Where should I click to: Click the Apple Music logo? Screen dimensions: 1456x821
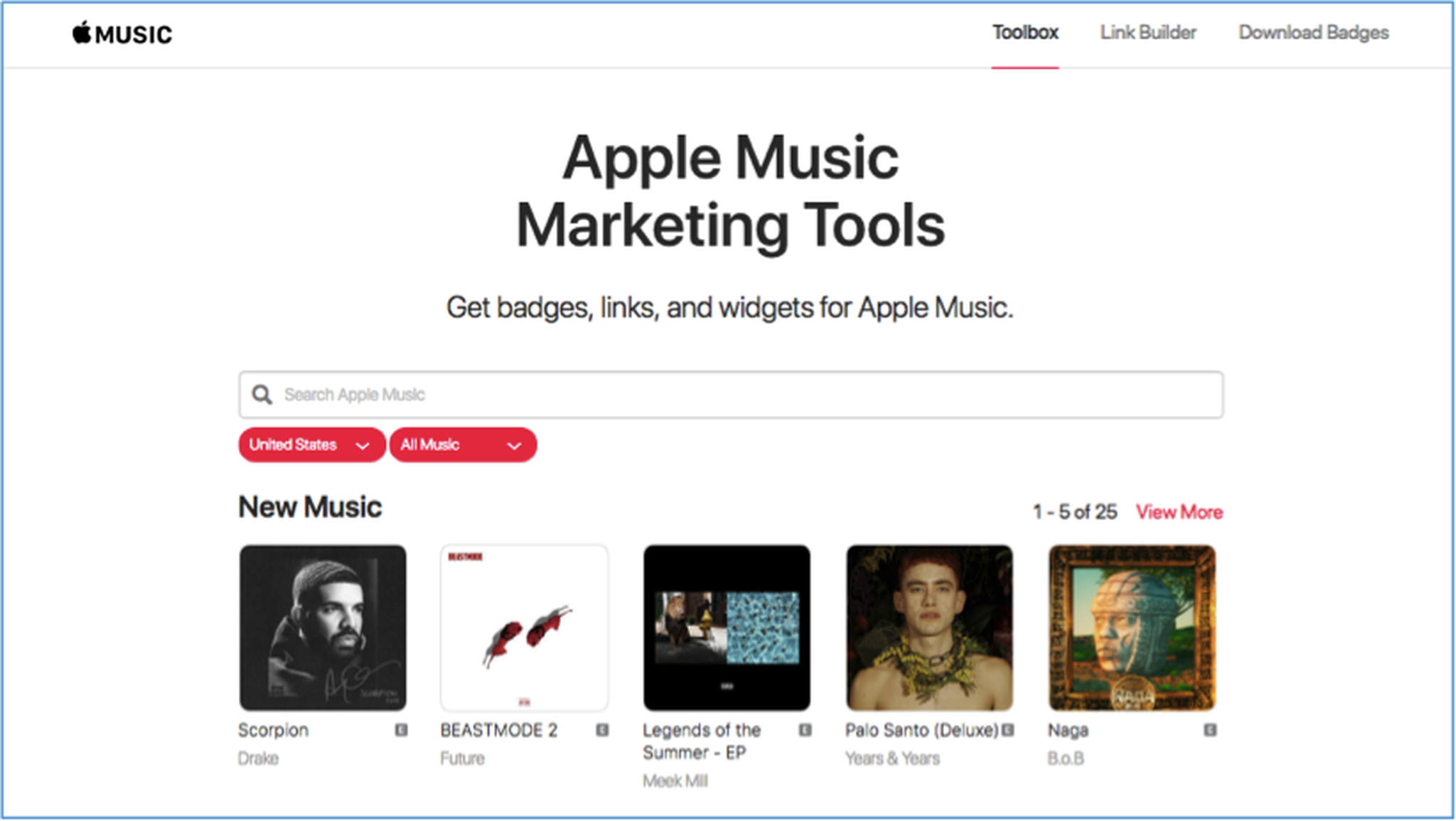(x=121, y=33)
